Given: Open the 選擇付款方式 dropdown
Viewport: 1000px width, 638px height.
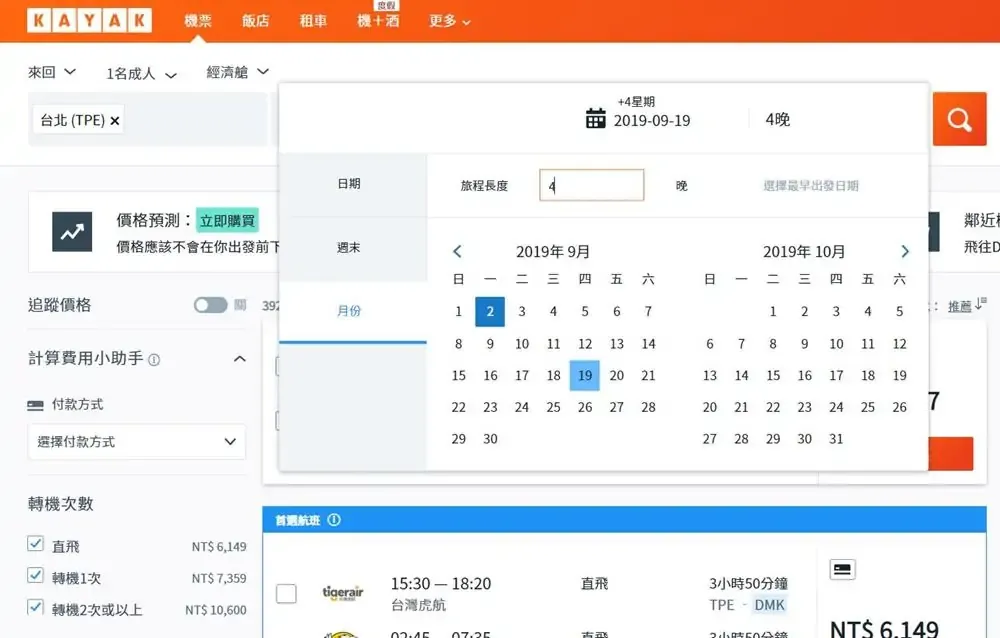Looking at the screenshot, I should (x=136, y=441).
